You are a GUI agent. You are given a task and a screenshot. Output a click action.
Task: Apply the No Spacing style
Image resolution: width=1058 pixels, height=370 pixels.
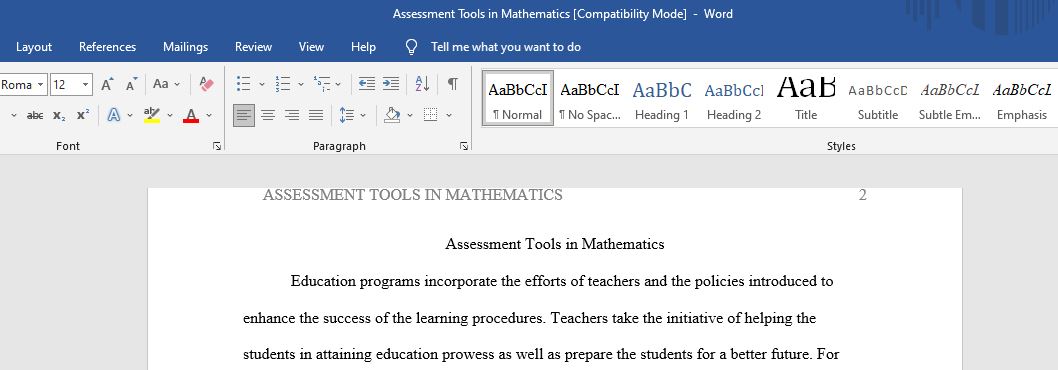click(590, 98)
